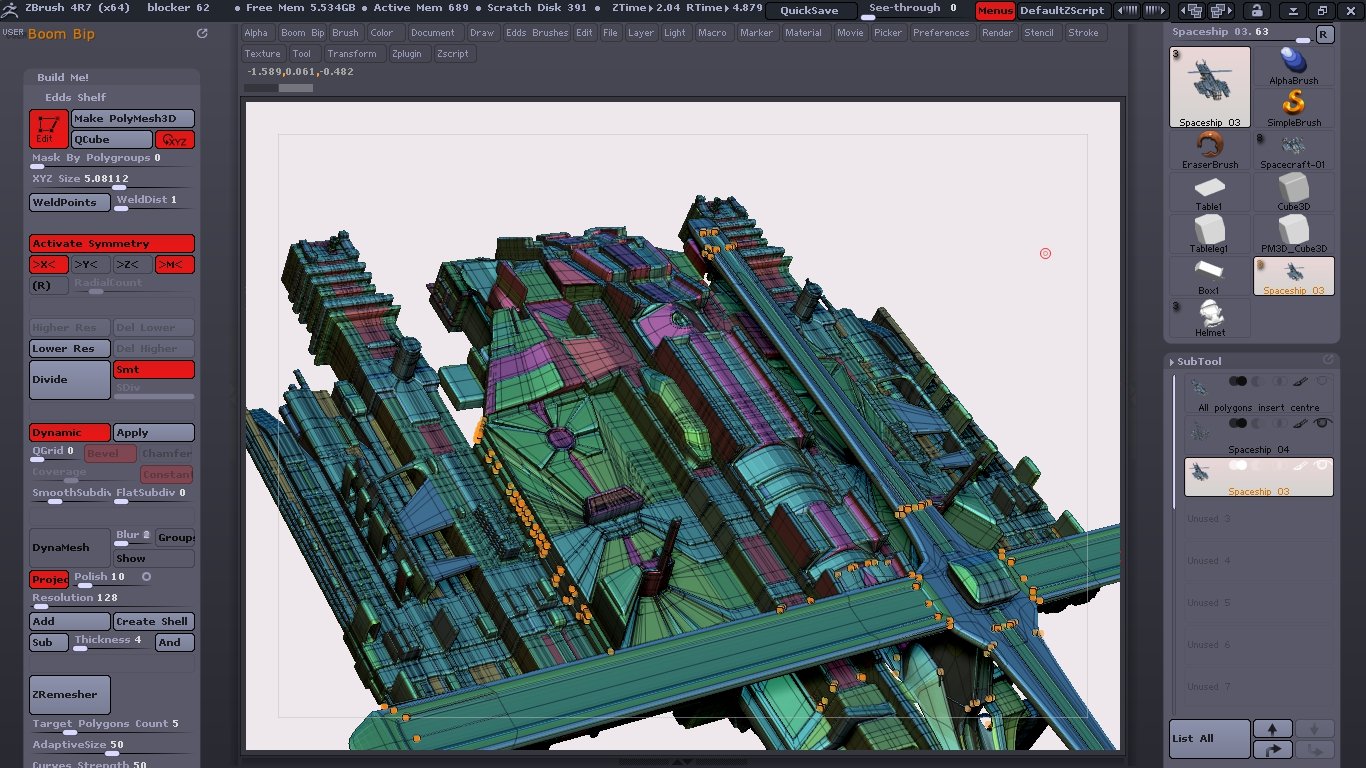The height and width of the screenshot is (768, 1366).
Task: Click the move subtool up arrow
Action: point(1272,729)
